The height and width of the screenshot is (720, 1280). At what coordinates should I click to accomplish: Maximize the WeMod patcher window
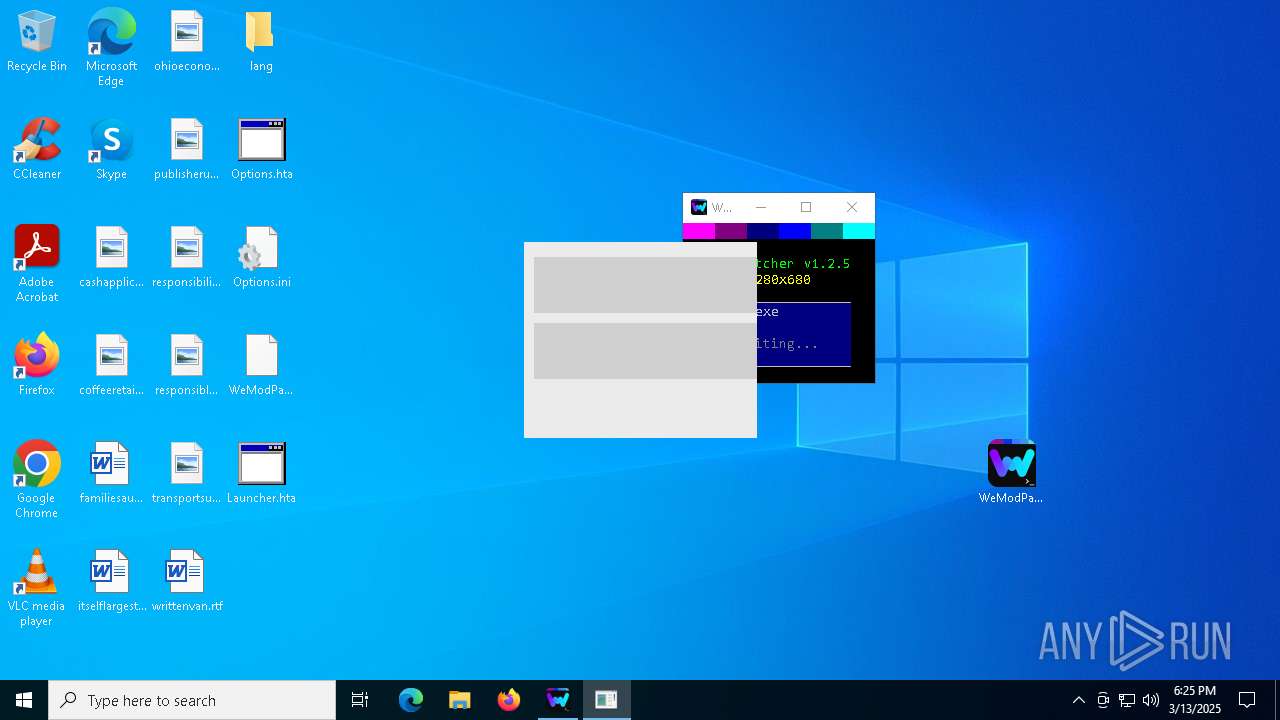point(806,207)
